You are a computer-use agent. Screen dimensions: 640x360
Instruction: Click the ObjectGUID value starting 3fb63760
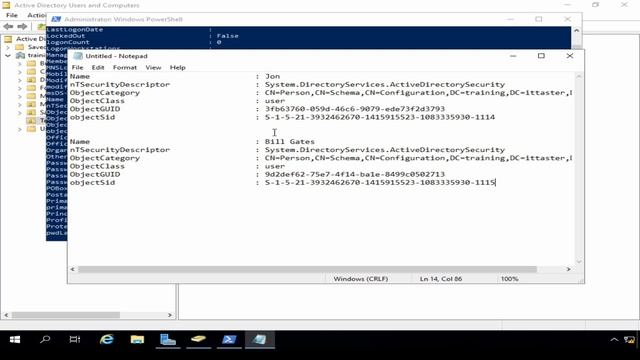[x=355, y=109]
